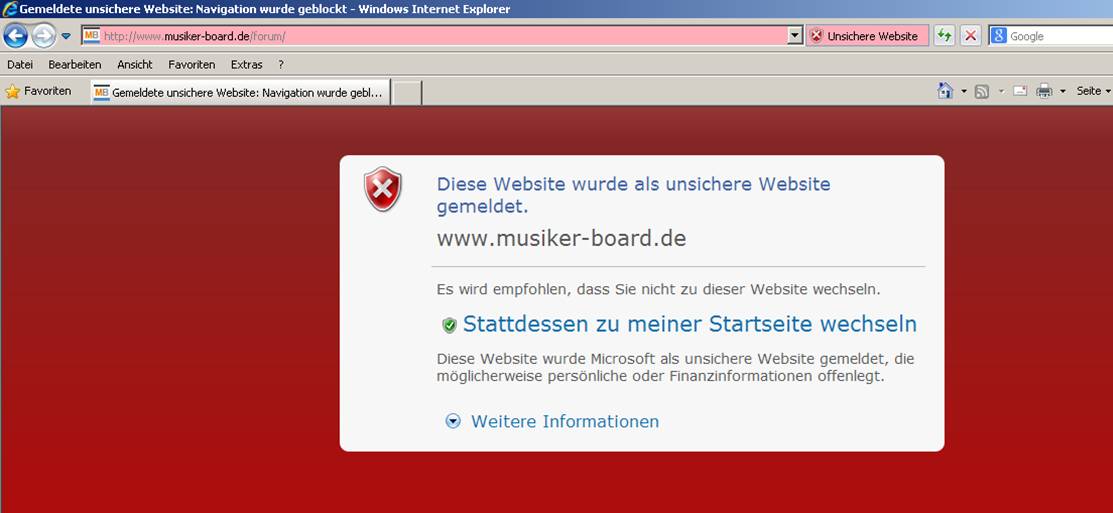The height and width of the screenshot is (513, 1113).
Task: Click the Unsichere Website security badge
Action: [866, 36]
